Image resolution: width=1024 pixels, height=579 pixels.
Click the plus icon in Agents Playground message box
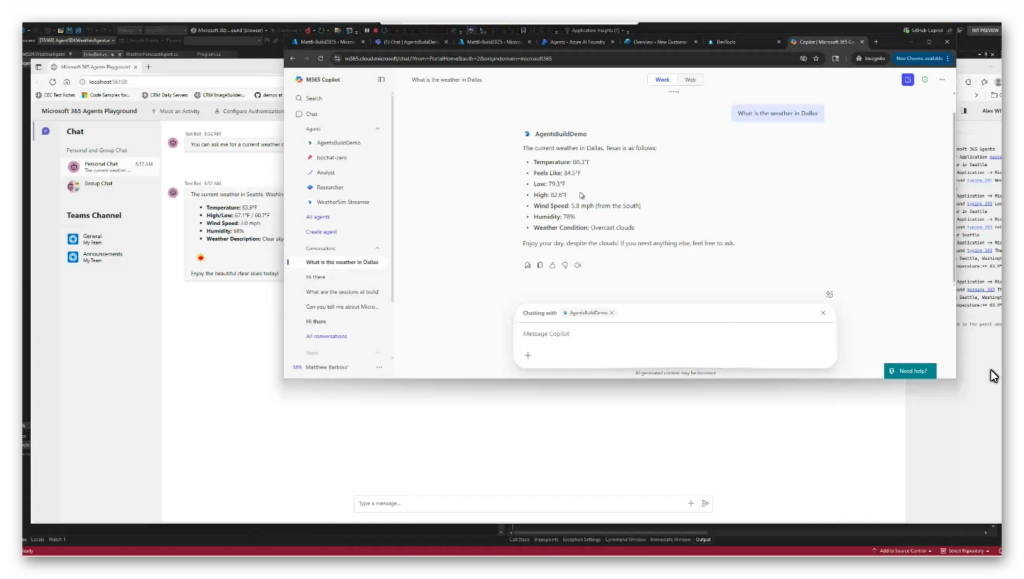(x=690, y=503)
